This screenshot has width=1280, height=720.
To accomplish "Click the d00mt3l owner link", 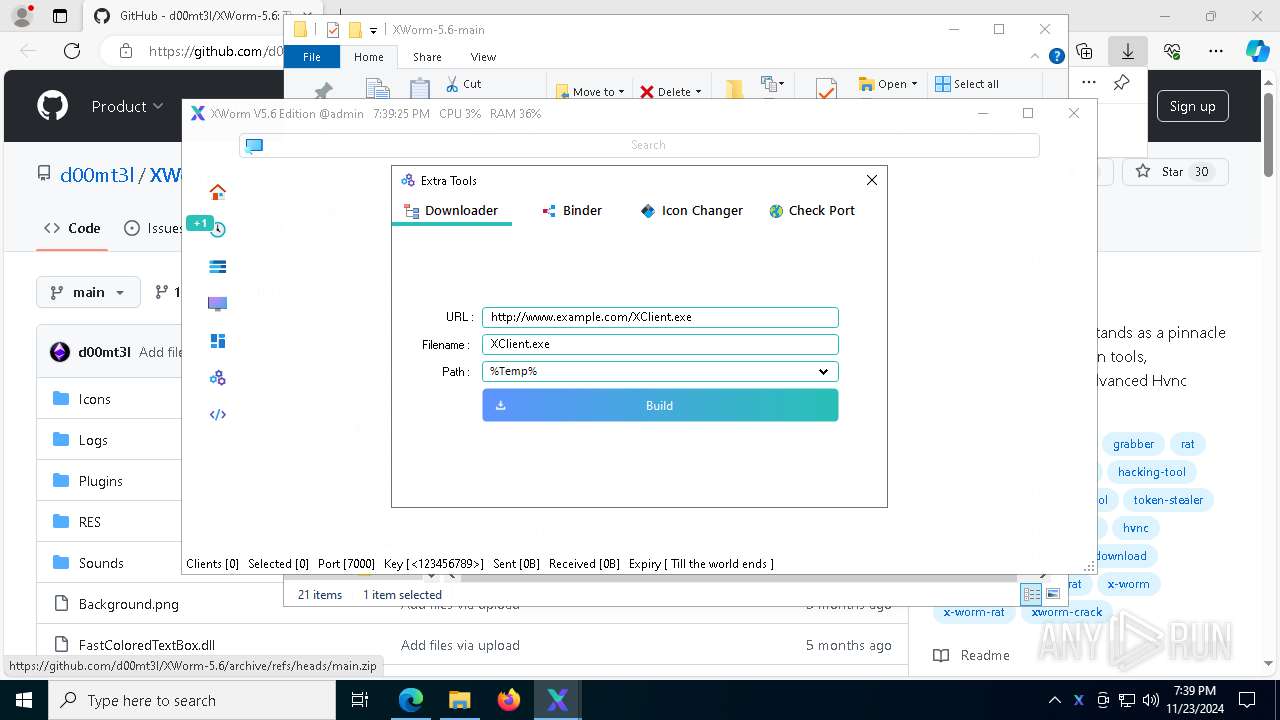I will pos(97,175).
